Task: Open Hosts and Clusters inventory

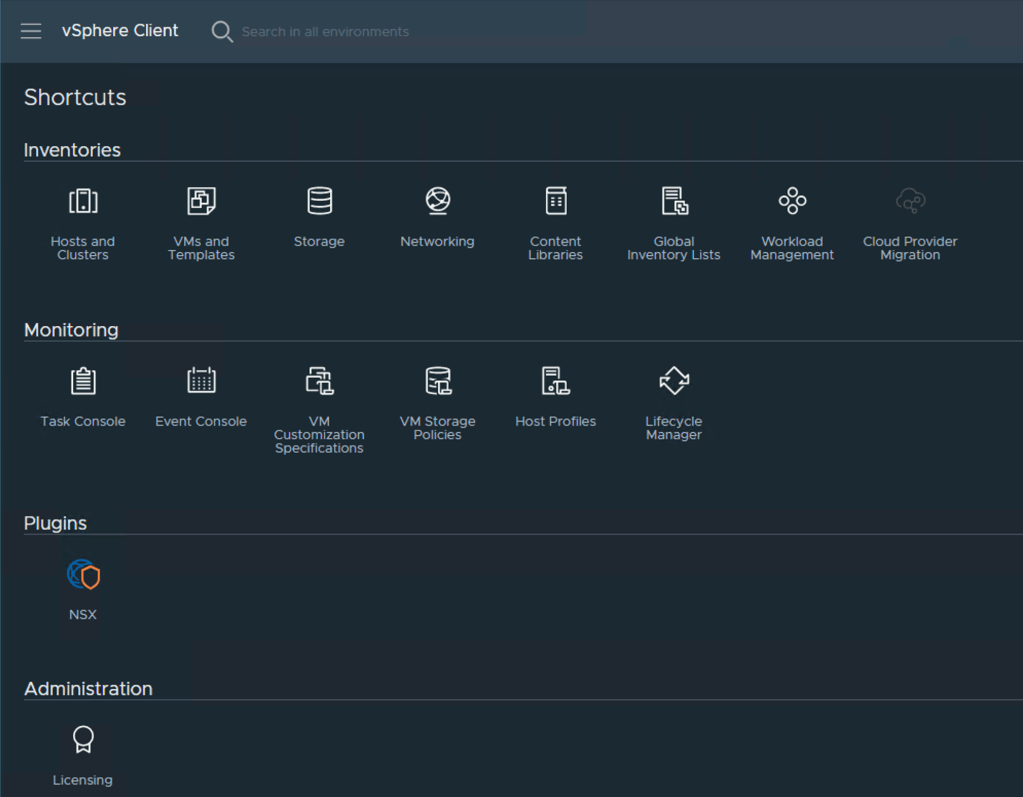Action: pos(83,202)
